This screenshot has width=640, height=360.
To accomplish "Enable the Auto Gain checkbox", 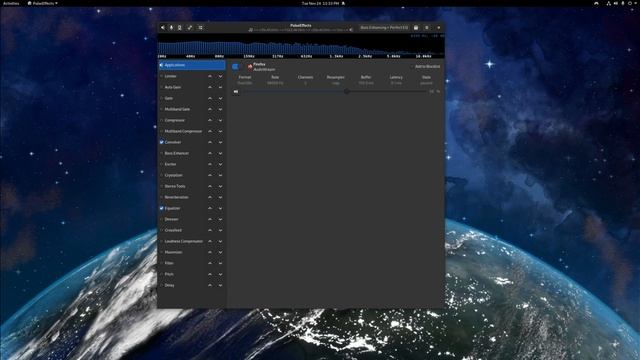I will pyautogui.click(x=161, y=87).
